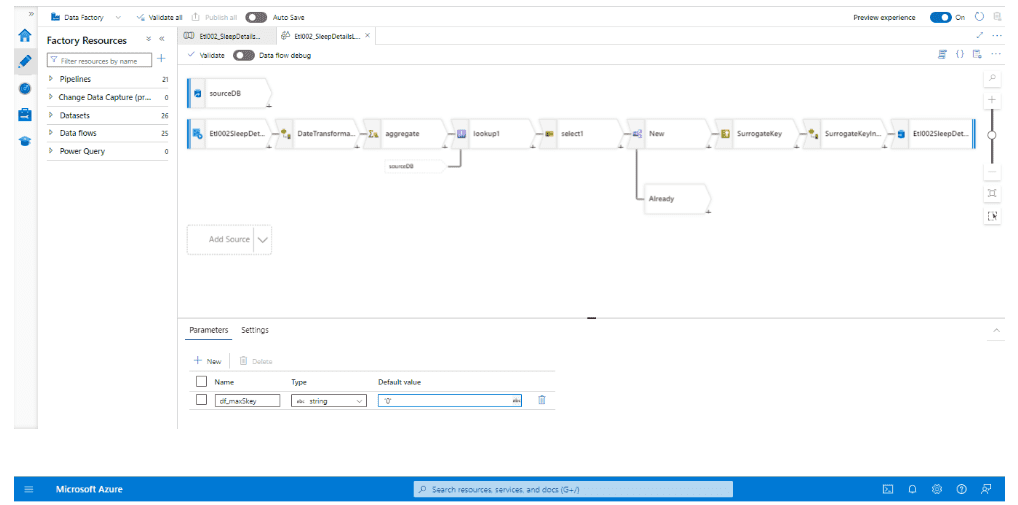Click Validate all
This screenshot has width=1018, height=505.
tap(160, 18)
